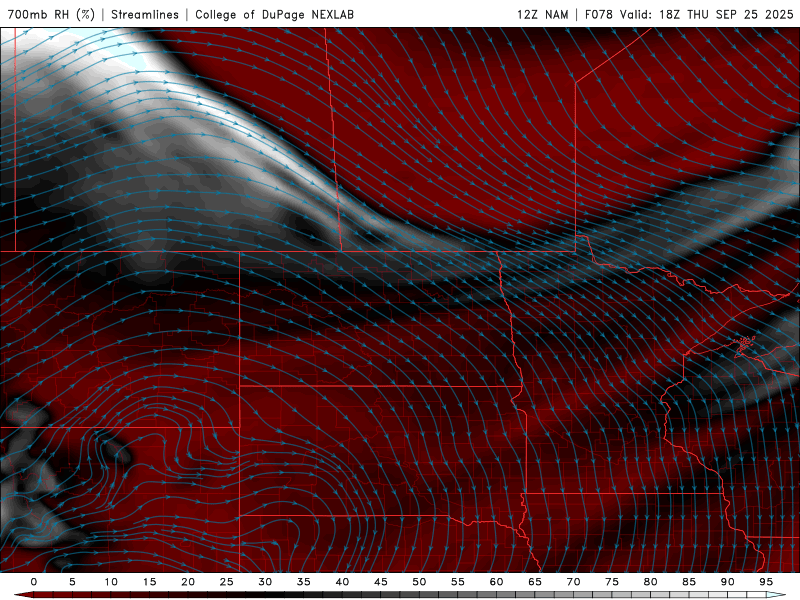Click the colorbar label '45'
This screenshot has width=800, height=600.
tap(381, 582)
